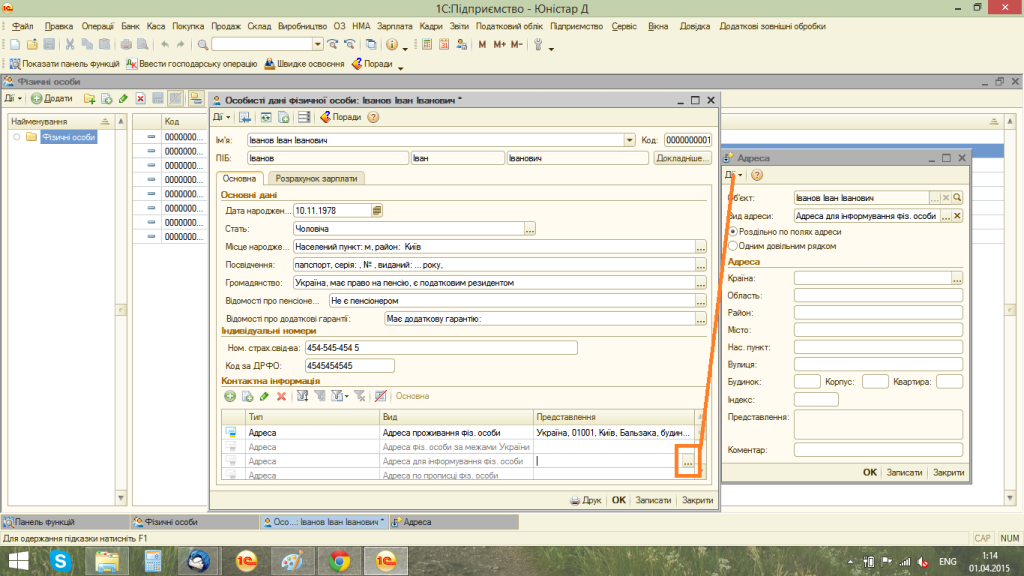
Task: Click Показати панель функцій
Action: tap(64, 64)
